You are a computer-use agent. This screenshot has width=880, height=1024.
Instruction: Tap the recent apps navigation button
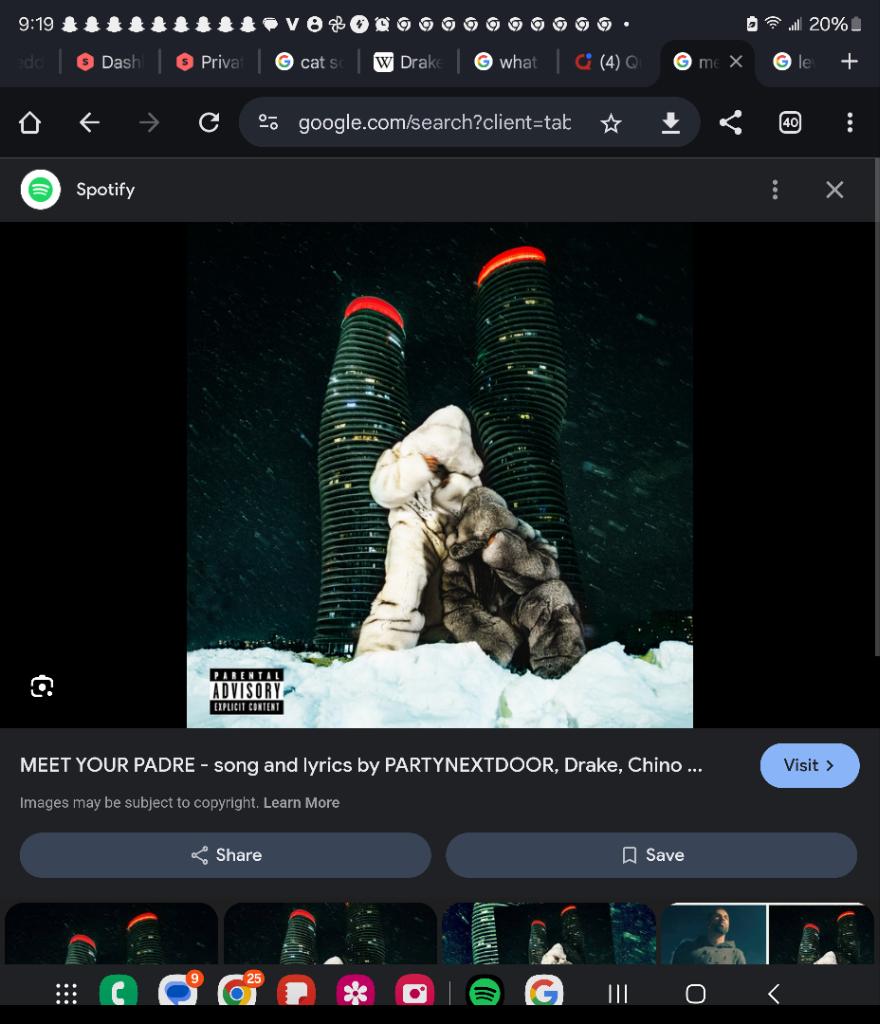point(618,993)
